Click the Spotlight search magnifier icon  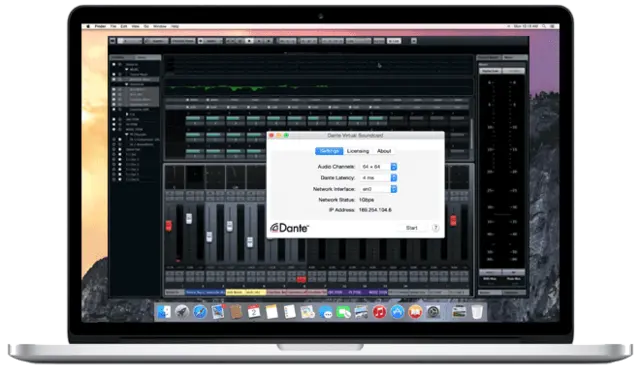(x=544, y=26)
